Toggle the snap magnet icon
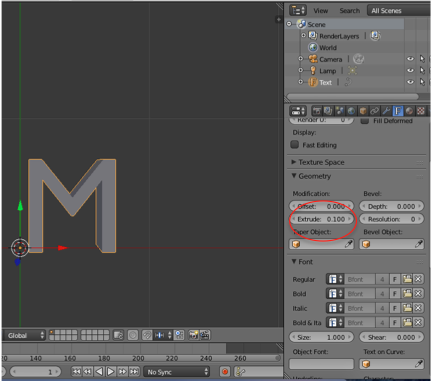 [x=147, y=335]
